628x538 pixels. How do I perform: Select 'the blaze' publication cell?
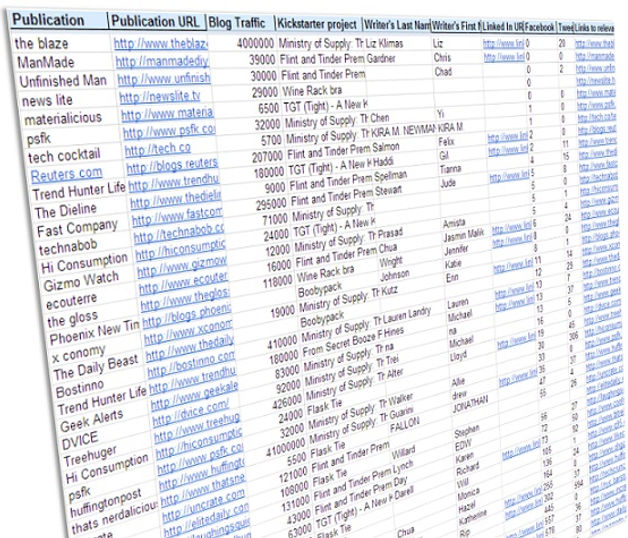41,43
